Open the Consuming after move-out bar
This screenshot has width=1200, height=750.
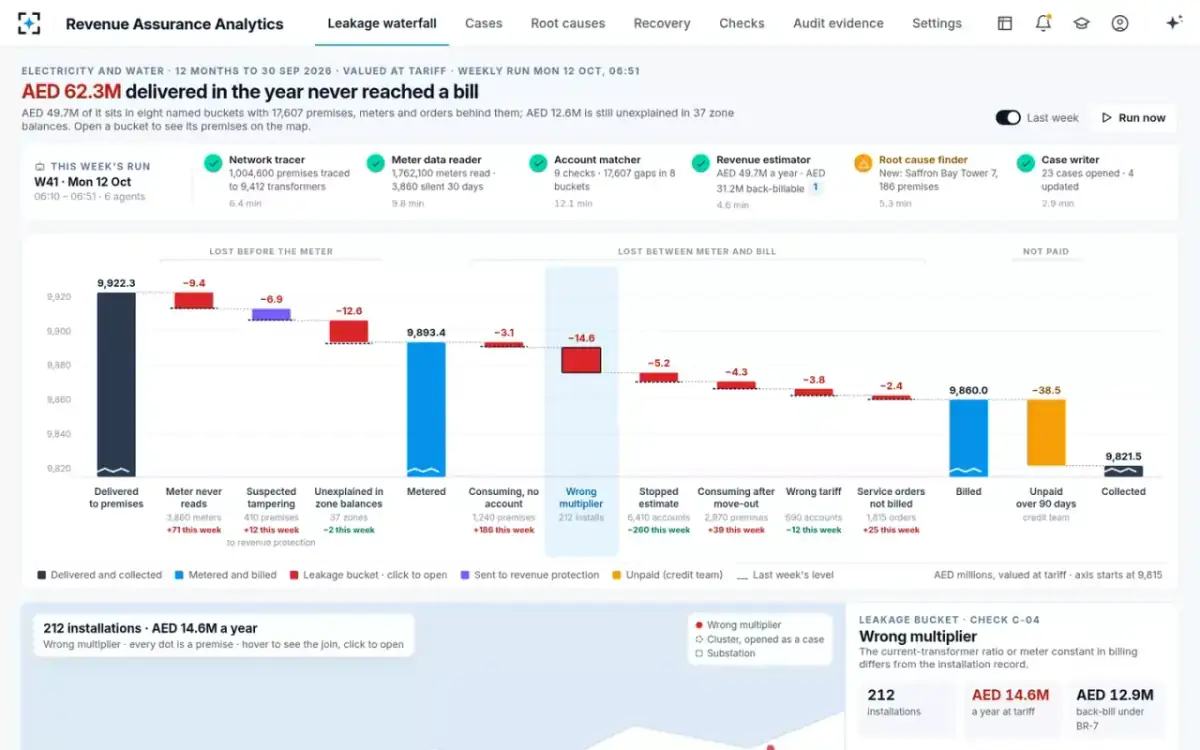click(736, 385)
